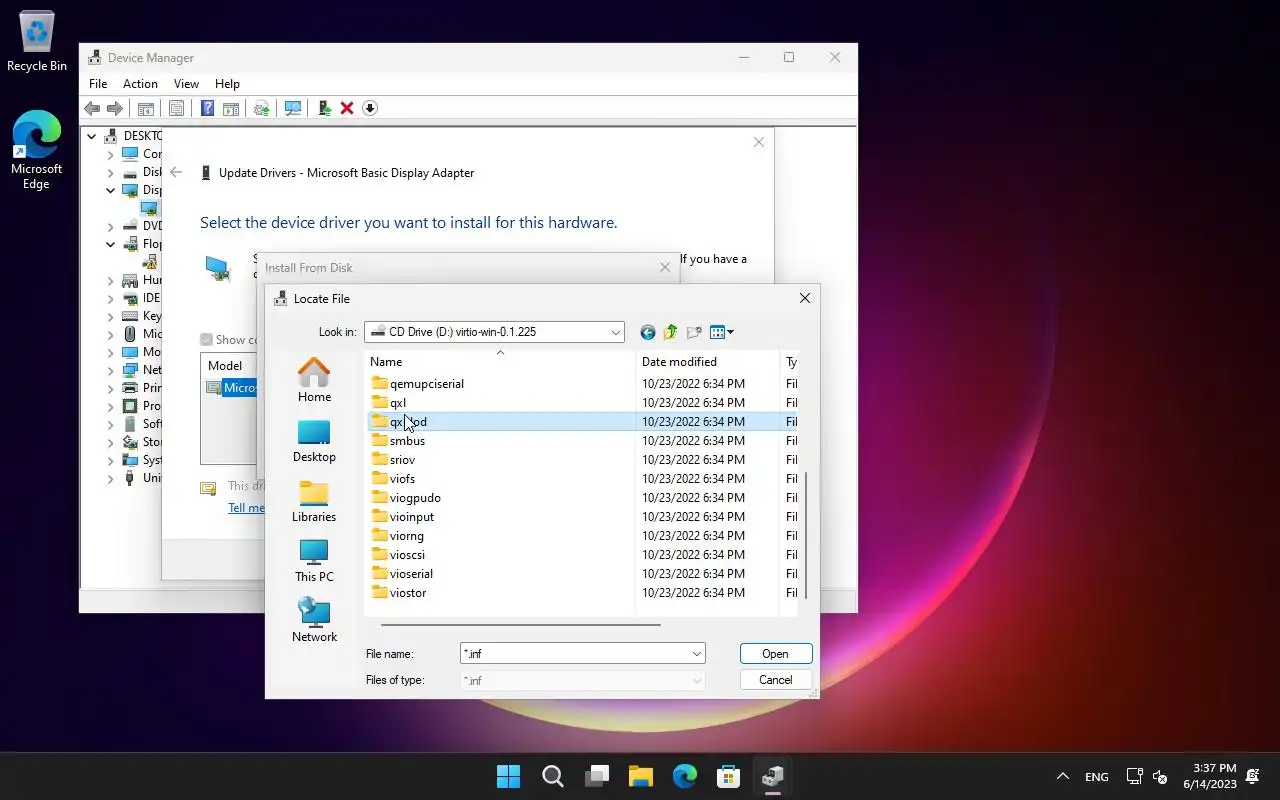Click the back arrow in Update Drivers wizard
The image size is (1280, 800).
(x=176, y=172)
